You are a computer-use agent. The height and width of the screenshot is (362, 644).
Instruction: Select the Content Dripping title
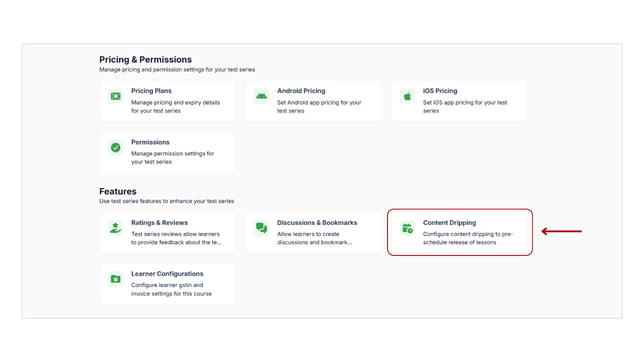(449, 223)
